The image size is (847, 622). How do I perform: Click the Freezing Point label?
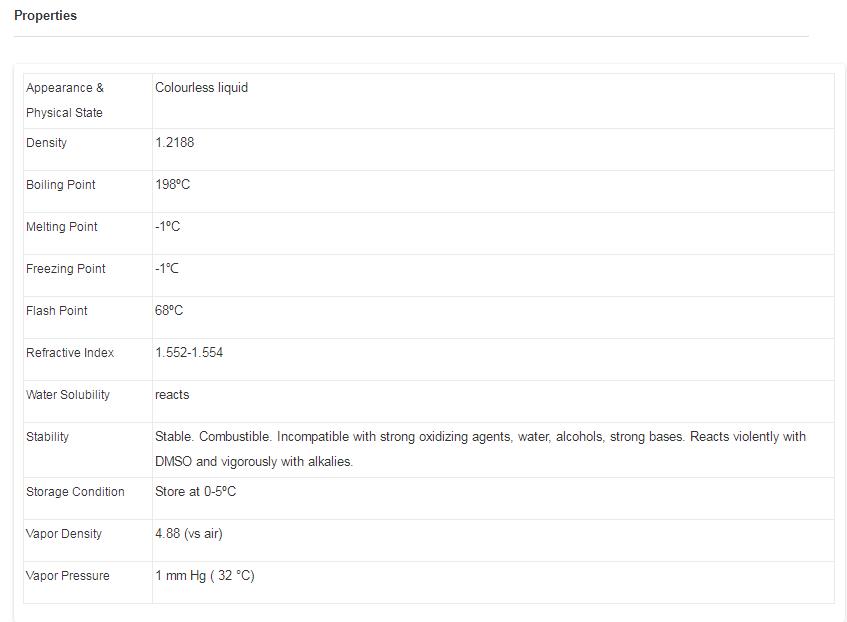coord(66,269)
